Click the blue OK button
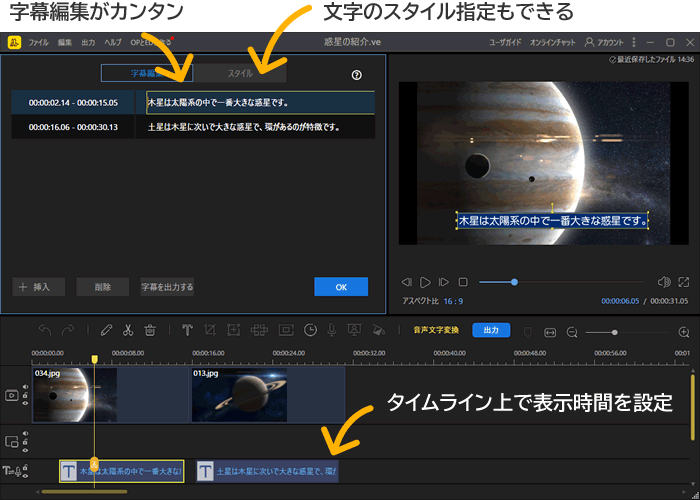 point(341,287)
